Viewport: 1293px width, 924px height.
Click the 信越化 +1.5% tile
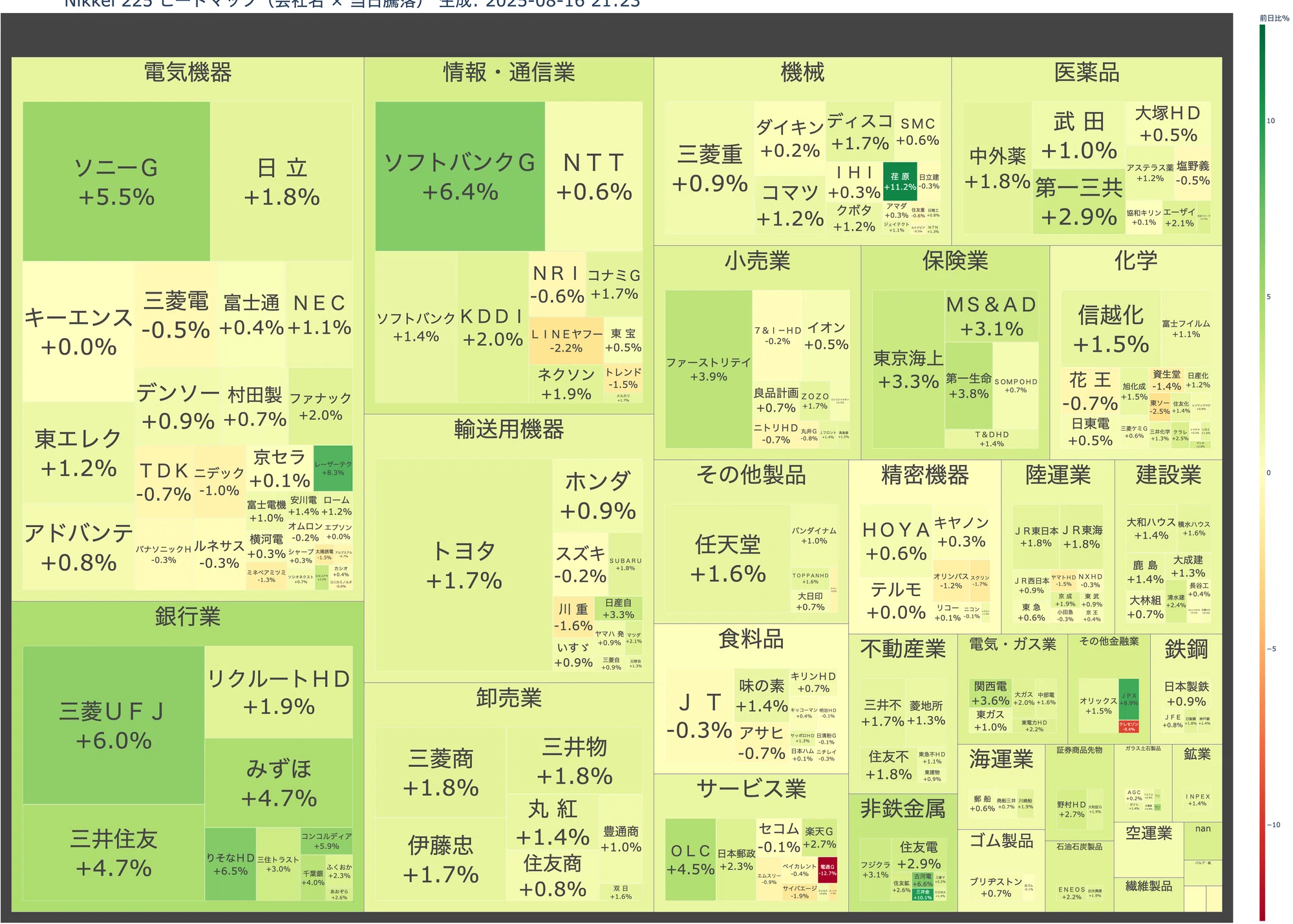point(1111,329)
